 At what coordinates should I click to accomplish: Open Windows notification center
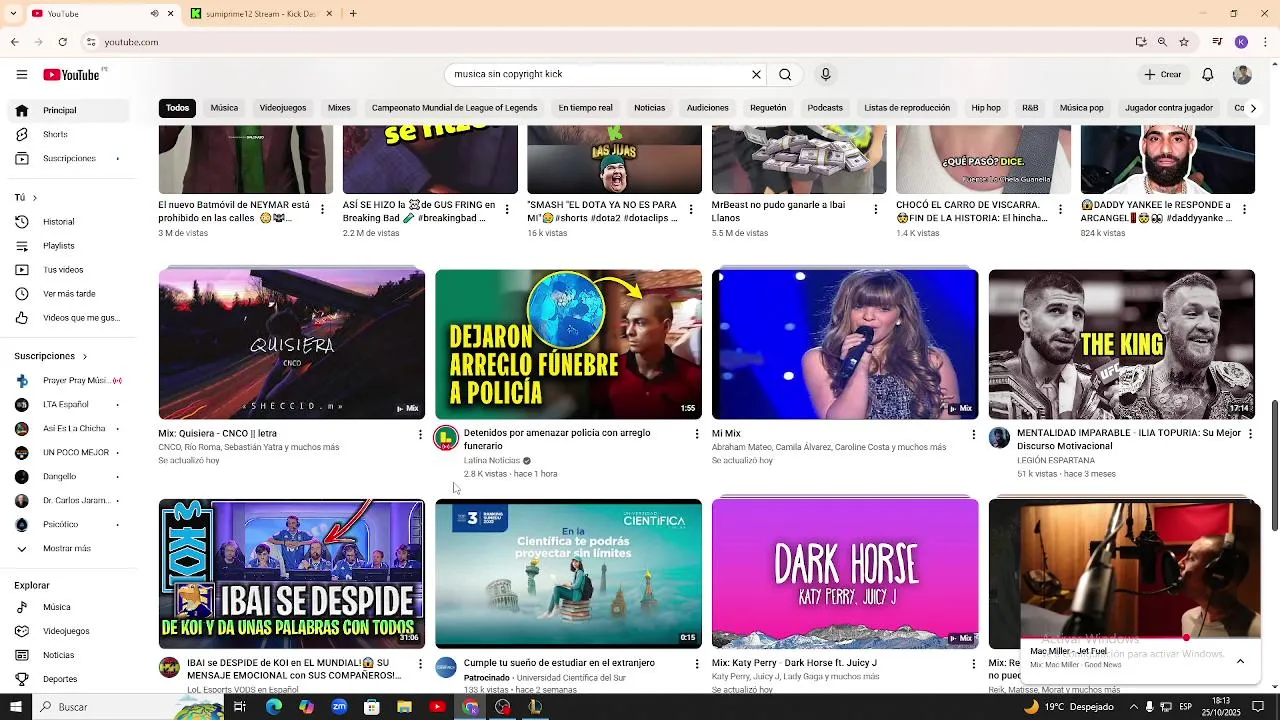1258,707
